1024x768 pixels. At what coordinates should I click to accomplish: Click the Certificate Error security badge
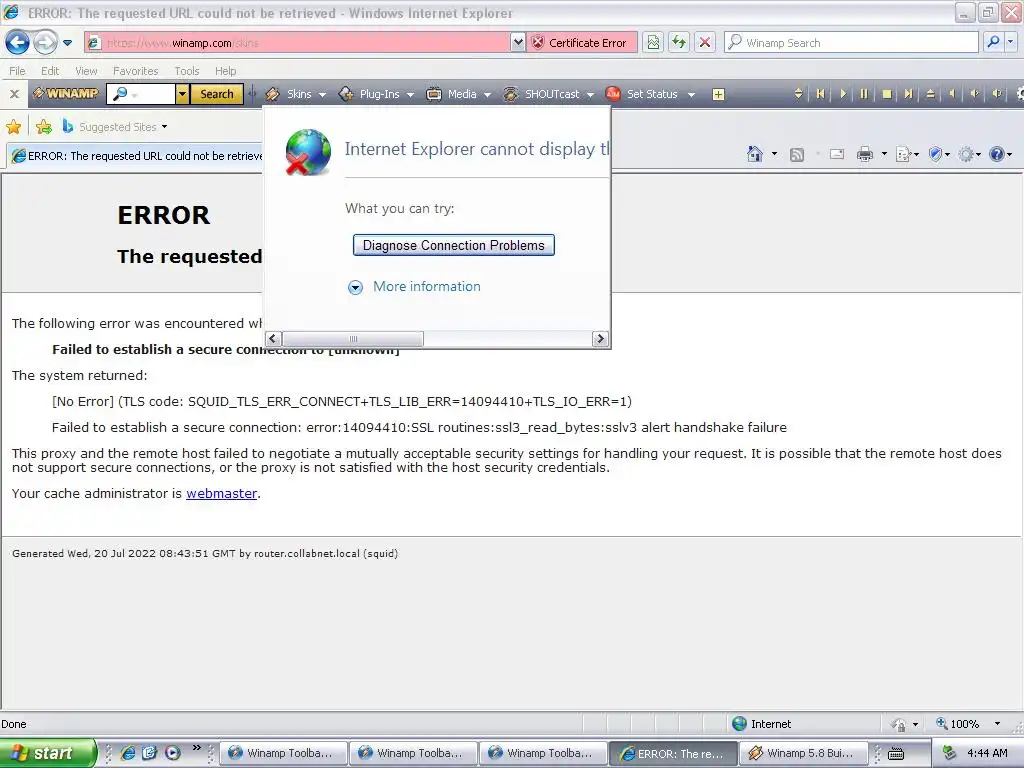point(581,43)
